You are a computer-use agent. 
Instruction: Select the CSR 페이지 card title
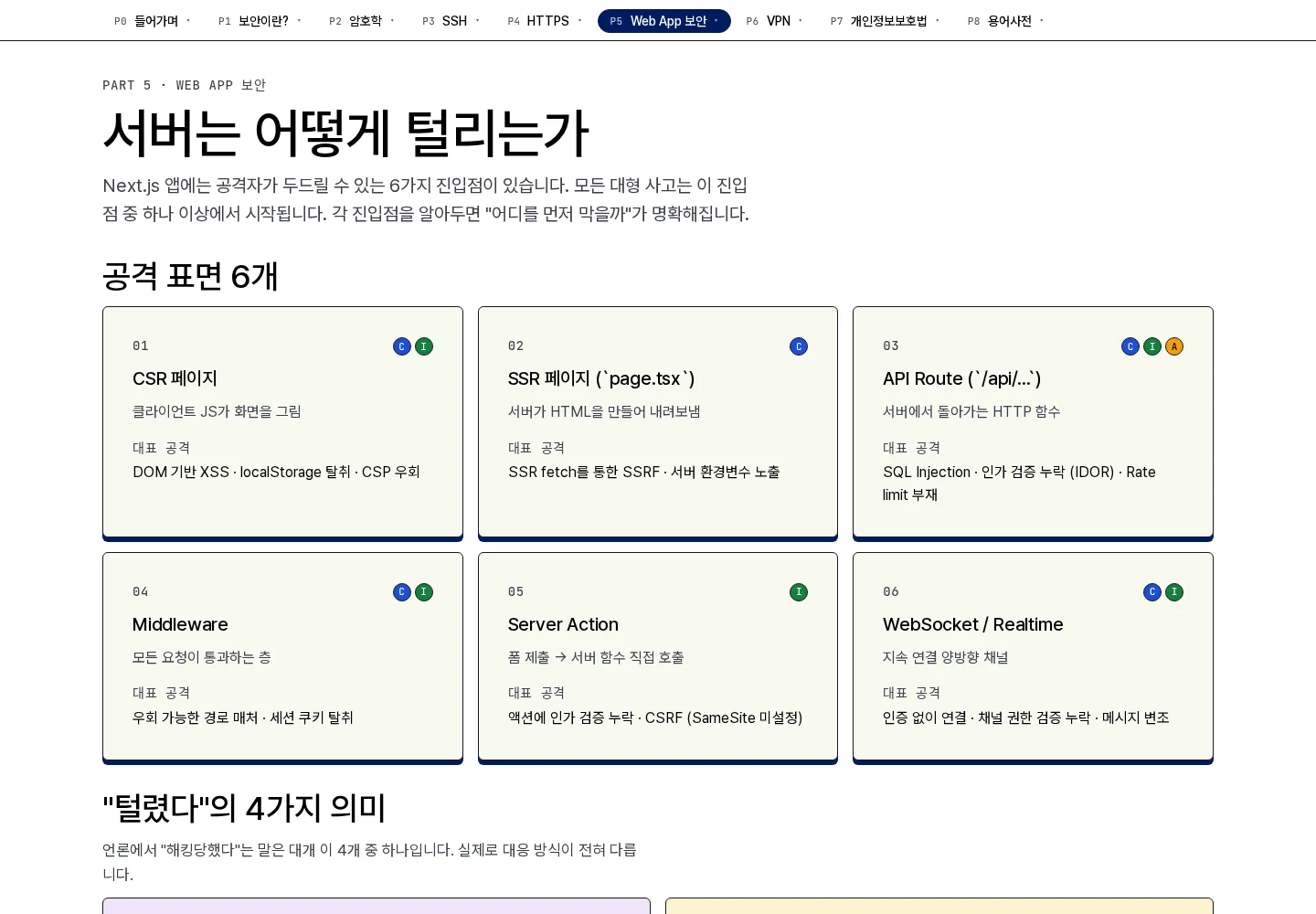(x=175, y=378)
